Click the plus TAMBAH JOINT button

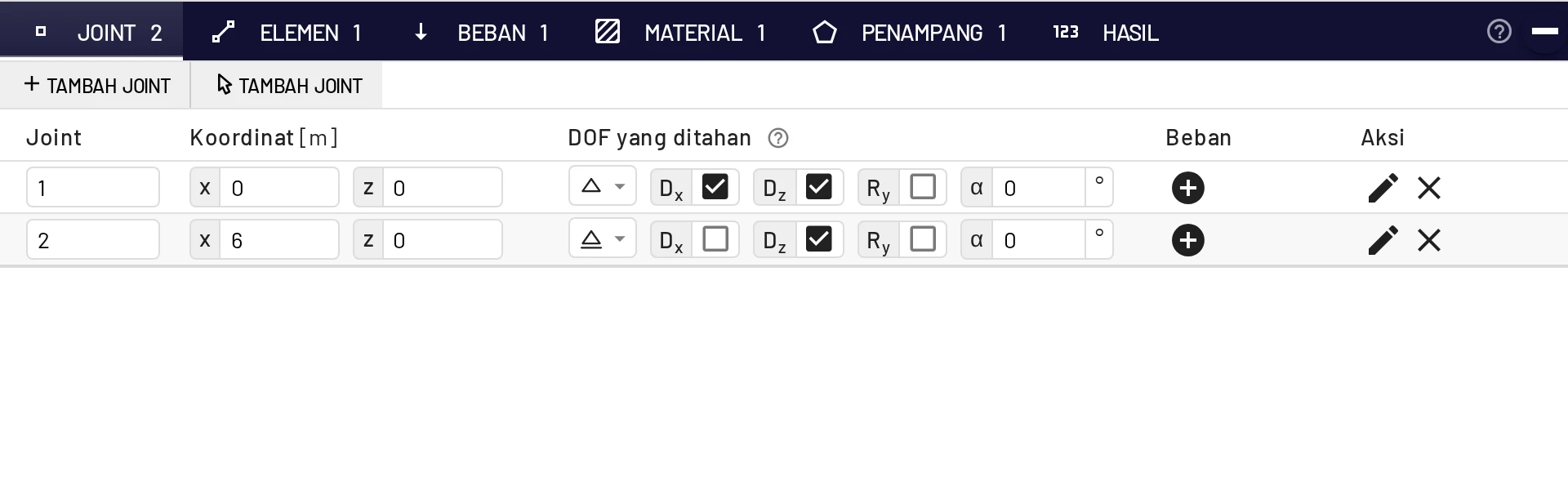pos(96,85)
